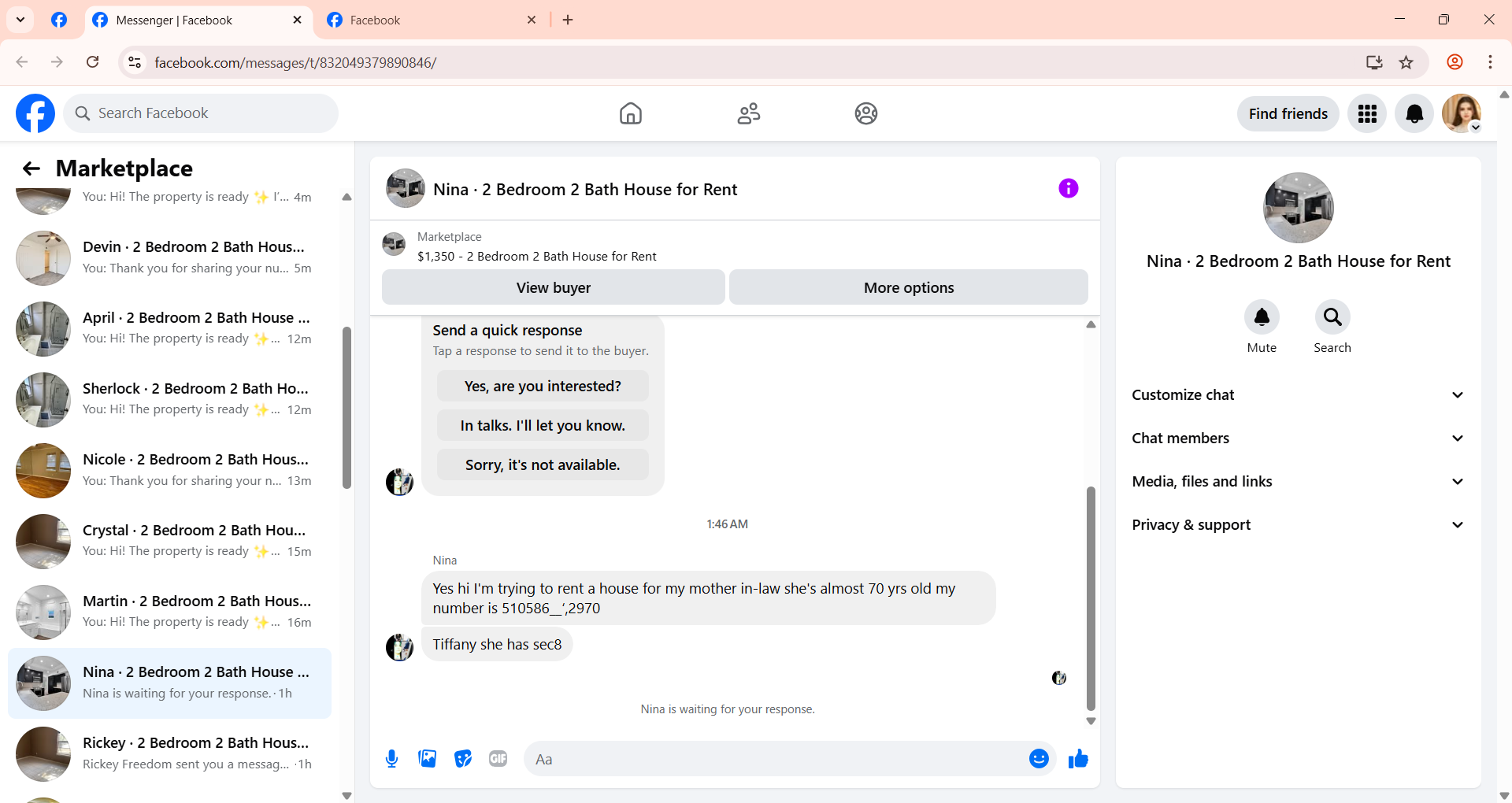Bookmark this page with star icon
1512x803 pixels.
point(1406,62)
